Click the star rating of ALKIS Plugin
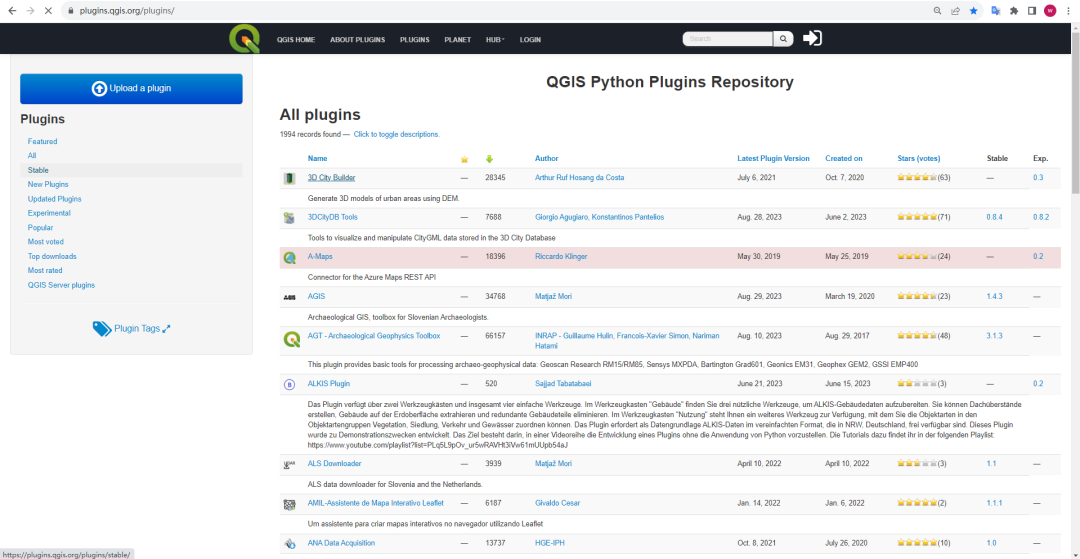Viewport: 1080px width, 559px height. tap(916, 383)
